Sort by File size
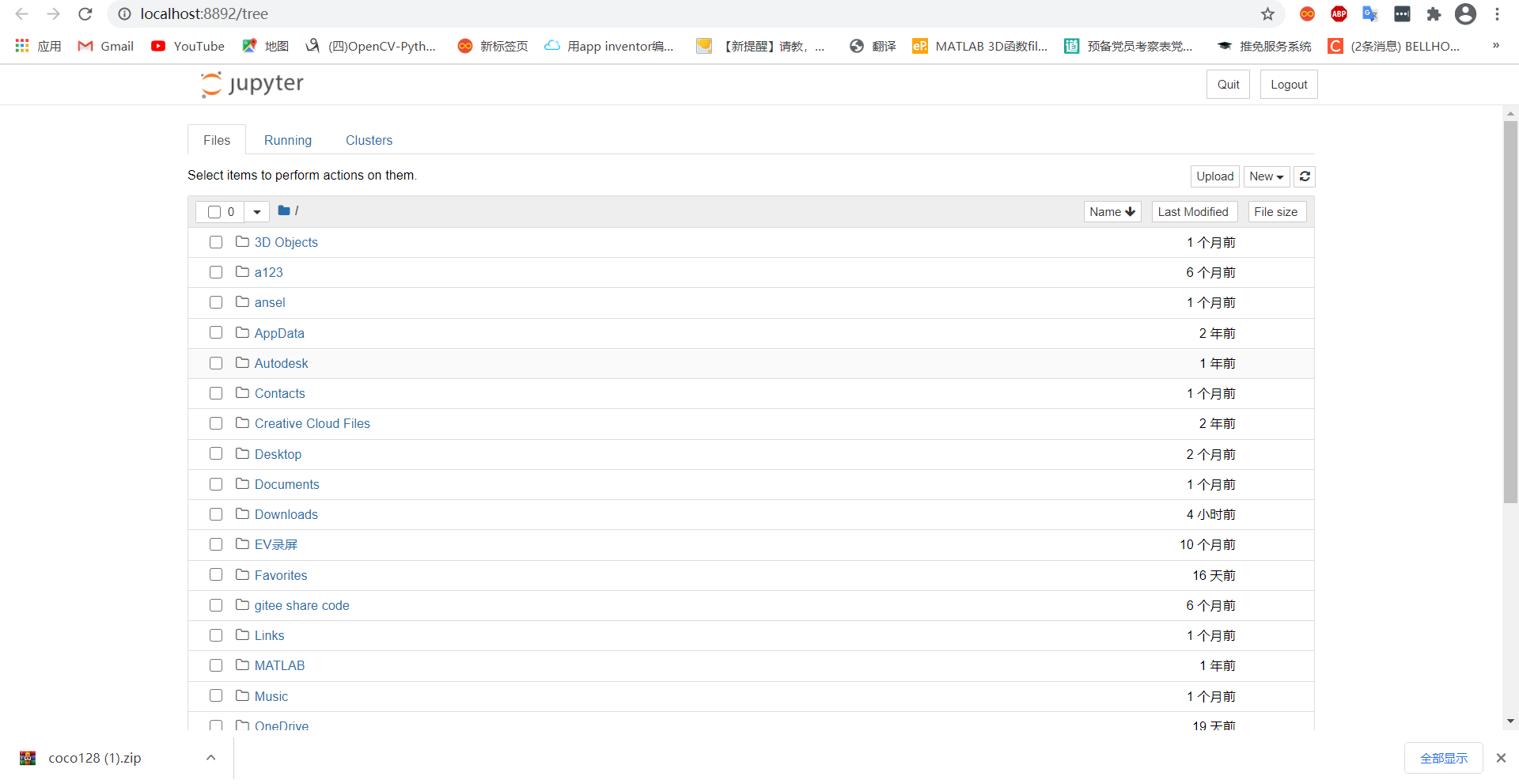 click(x=1278, y=212)
